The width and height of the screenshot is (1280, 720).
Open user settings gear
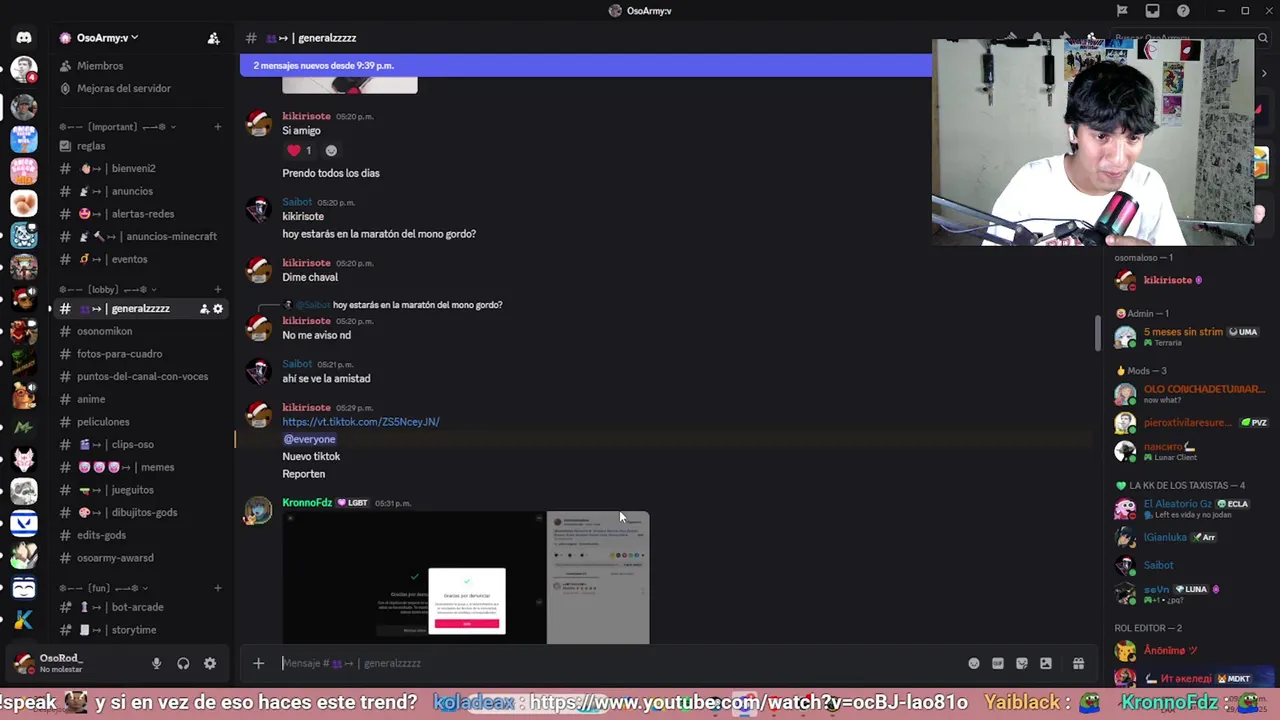(210, 663)
